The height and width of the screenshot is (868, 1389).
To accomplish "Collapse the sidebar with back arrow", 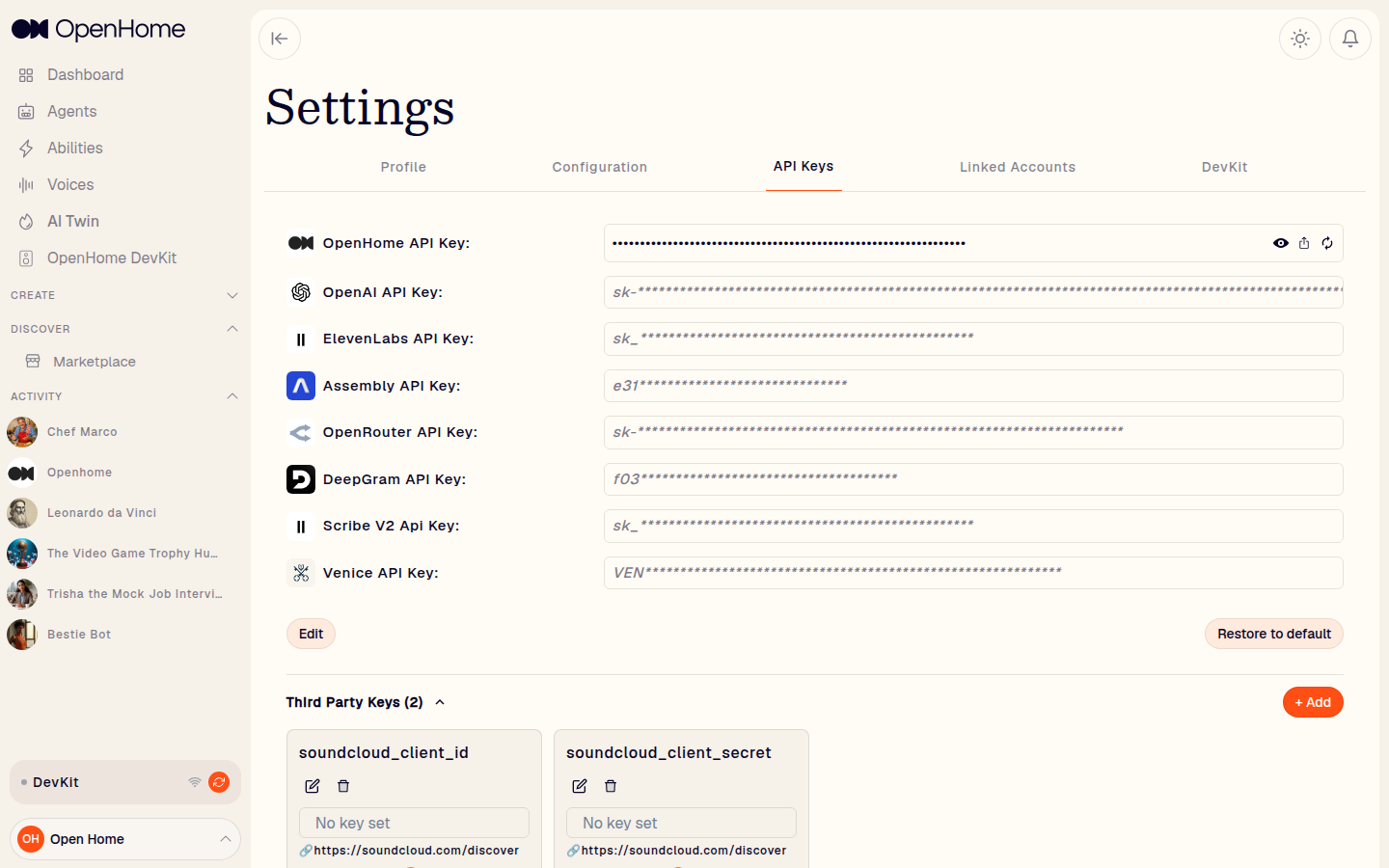I will pyautogui.click(x=280, y=39).
